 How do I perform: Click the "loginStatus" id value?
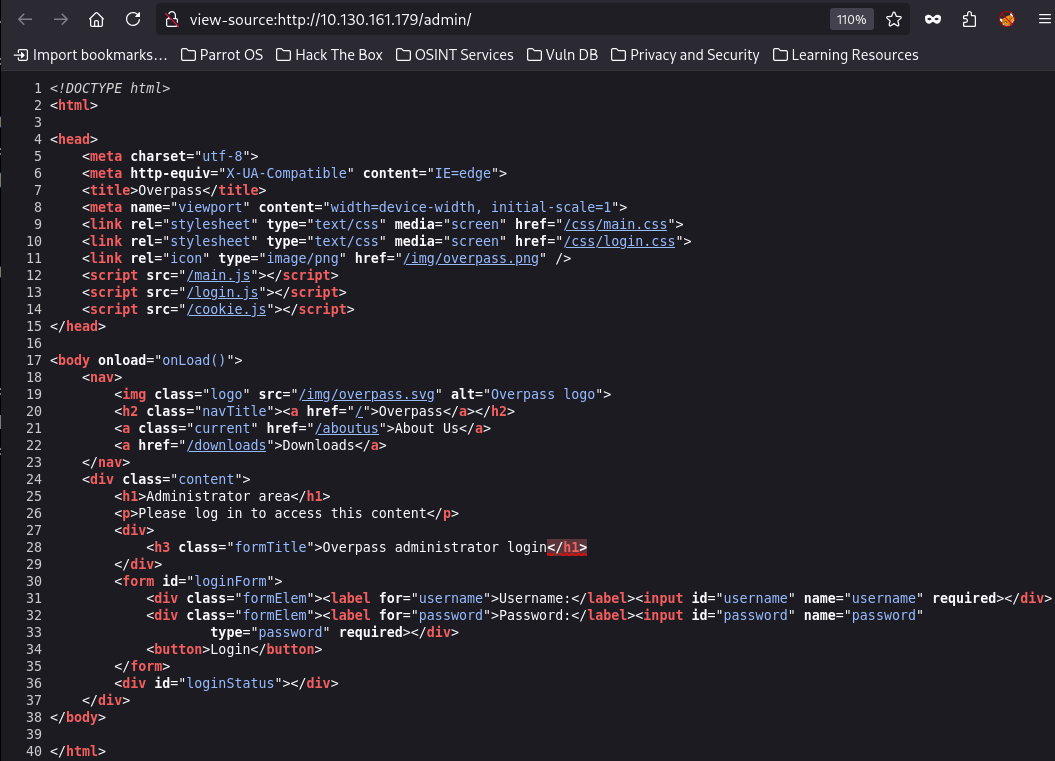pos(231,683)
